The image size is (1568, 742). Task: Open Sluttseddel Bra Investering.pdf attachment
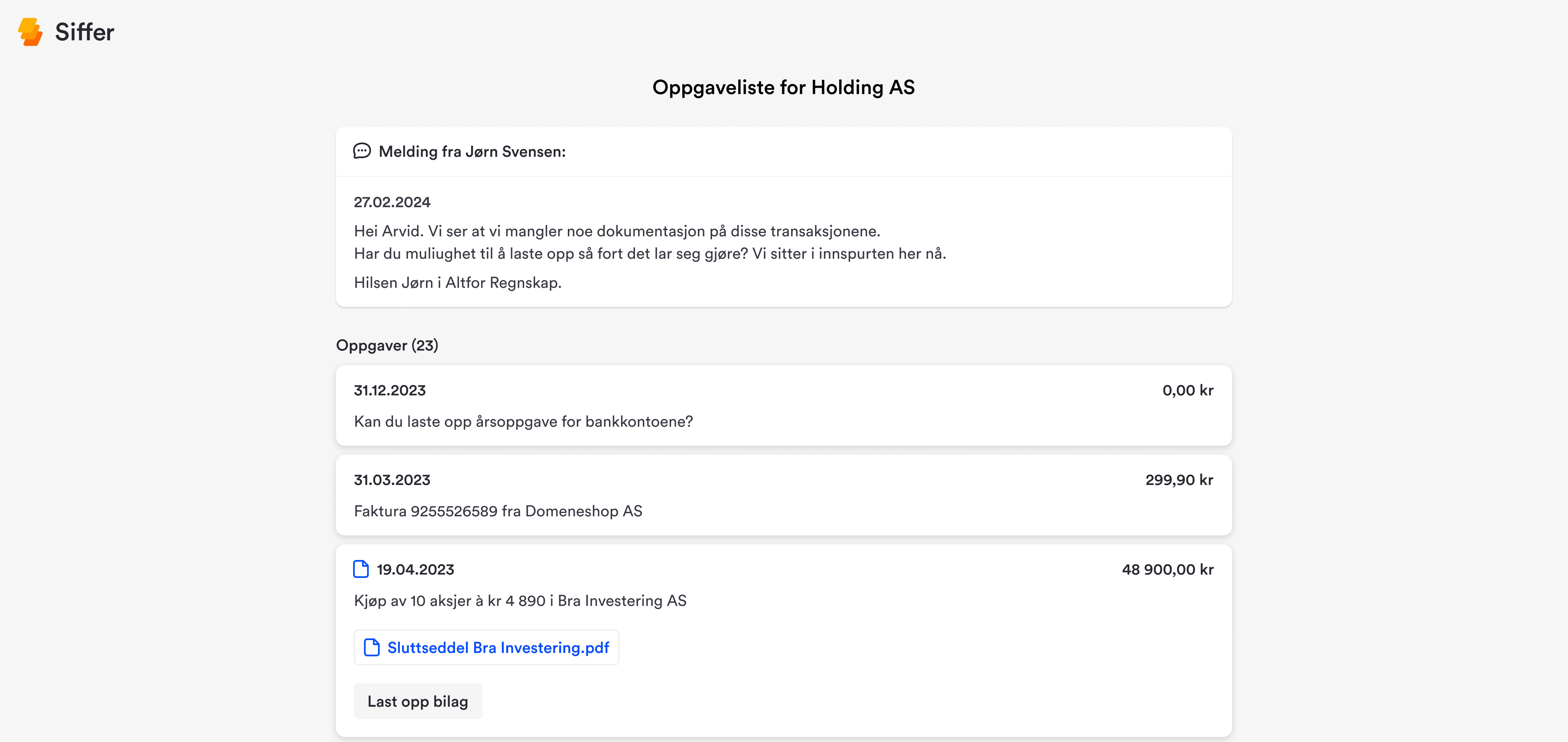pos(486,647)
